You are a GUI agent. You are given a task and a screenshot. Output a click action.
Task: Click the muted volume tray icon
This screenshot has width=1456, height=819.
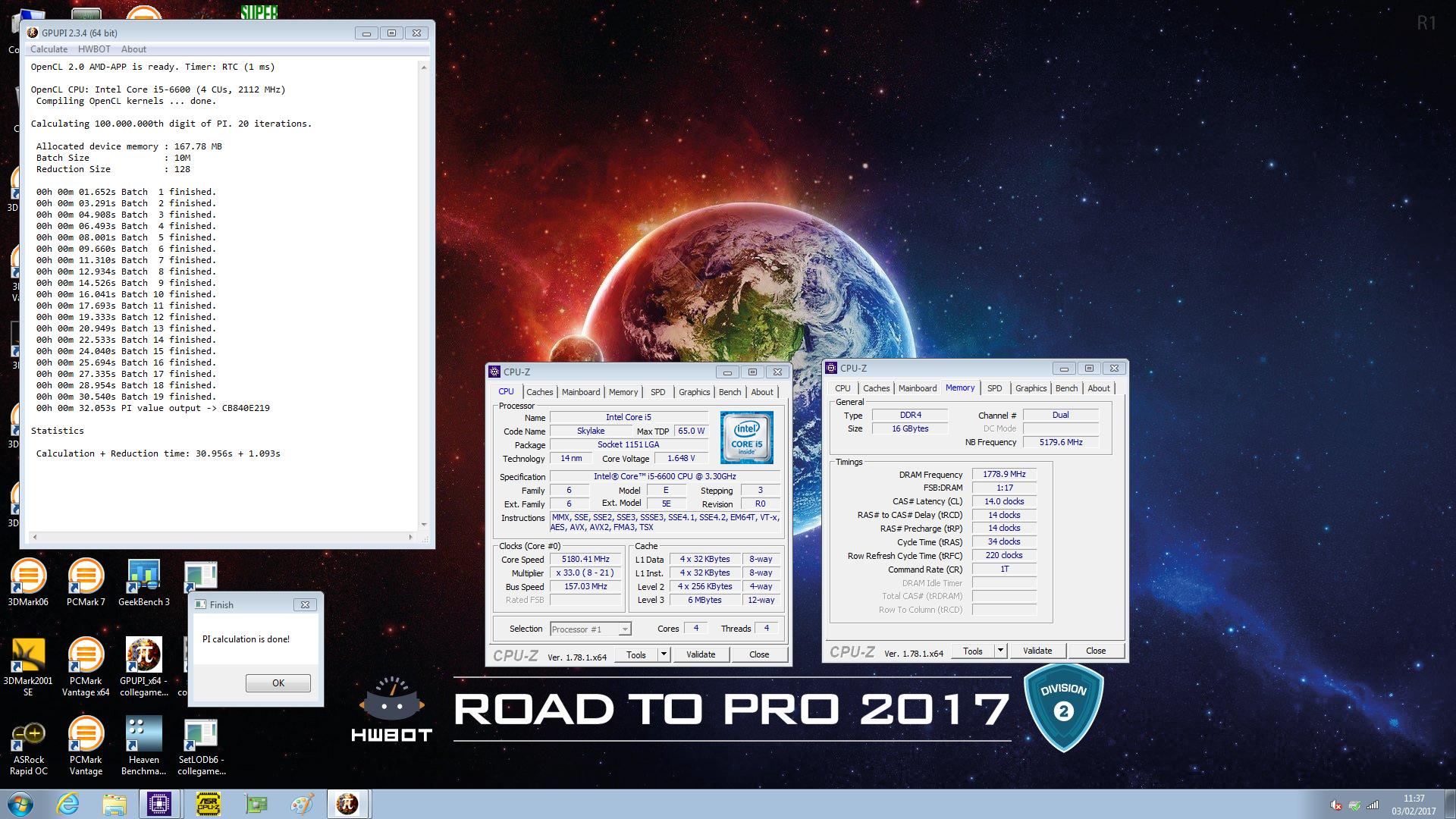click(1336, 805)
